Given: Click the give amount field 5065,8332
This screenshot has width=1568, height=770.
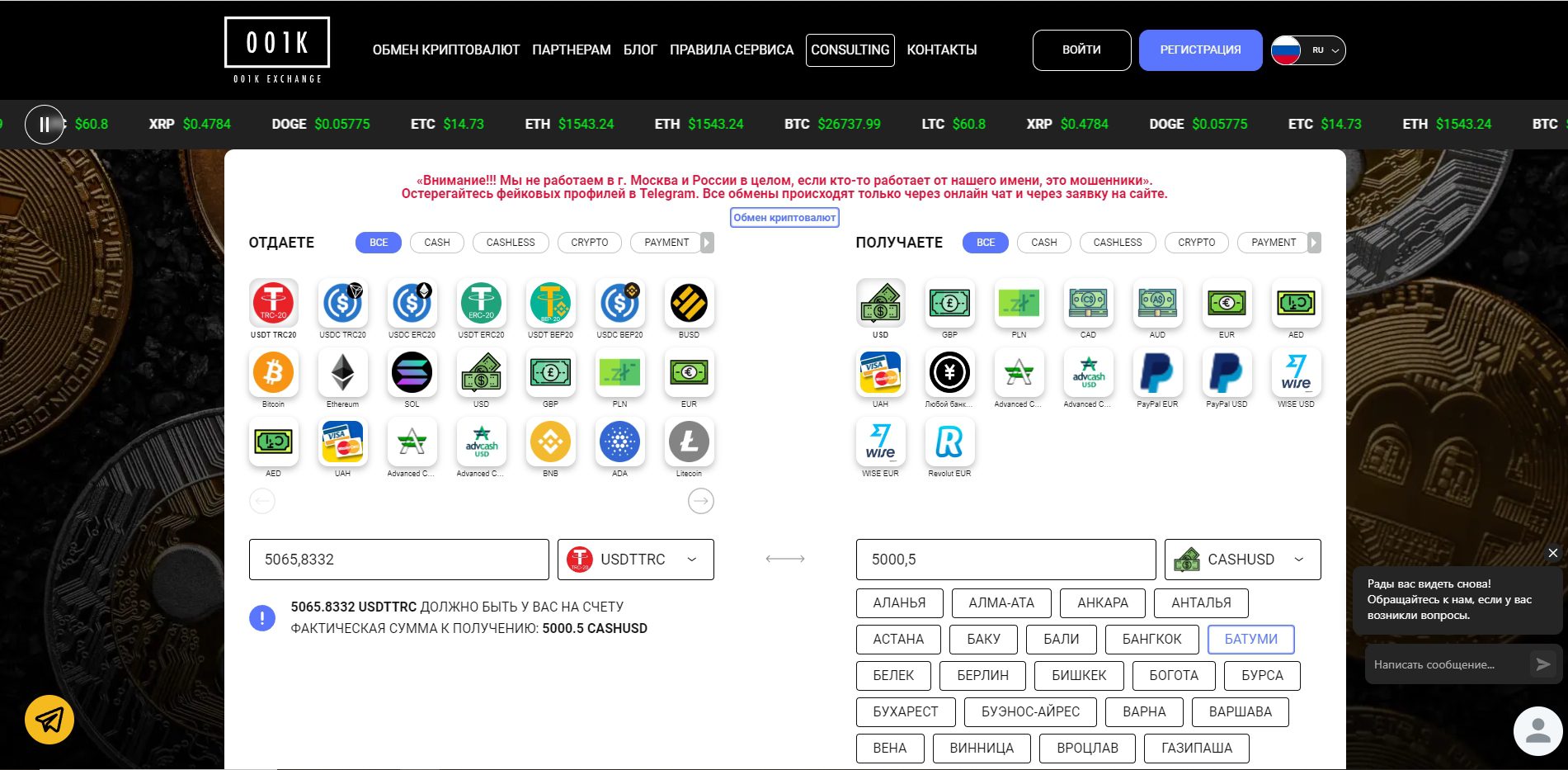Looking at the screenshot, I should click(x=399, y=560).
